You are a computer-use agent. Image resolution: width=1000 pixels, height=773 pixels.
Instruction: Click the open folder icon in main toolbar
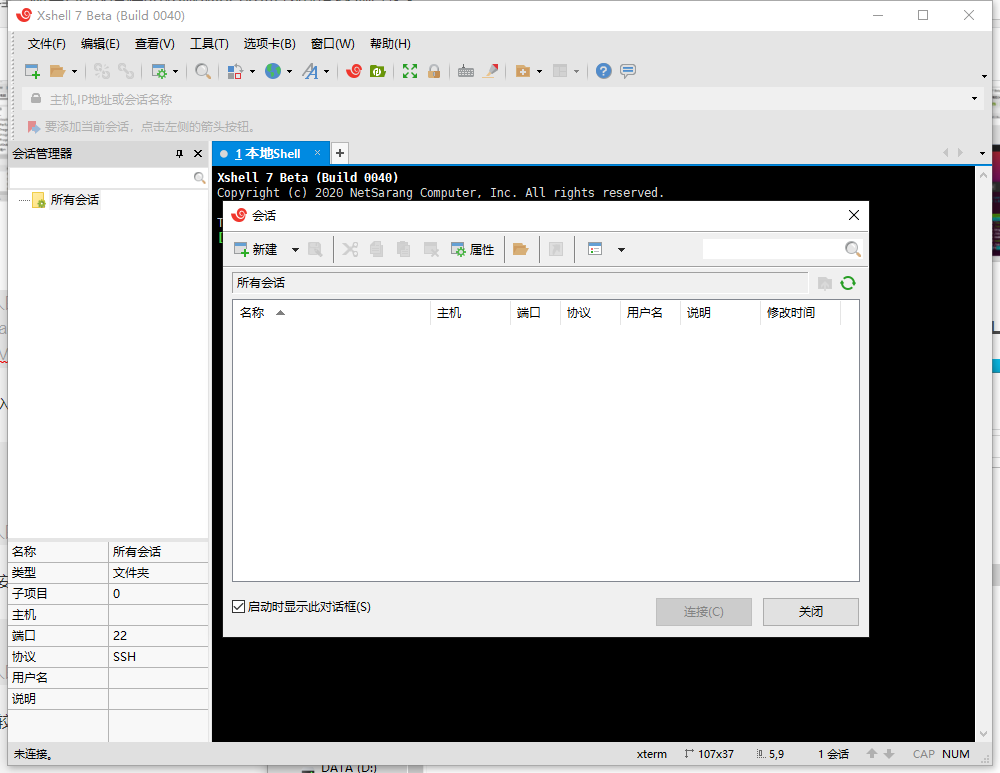pyautogui.click(x=57, y=71)
